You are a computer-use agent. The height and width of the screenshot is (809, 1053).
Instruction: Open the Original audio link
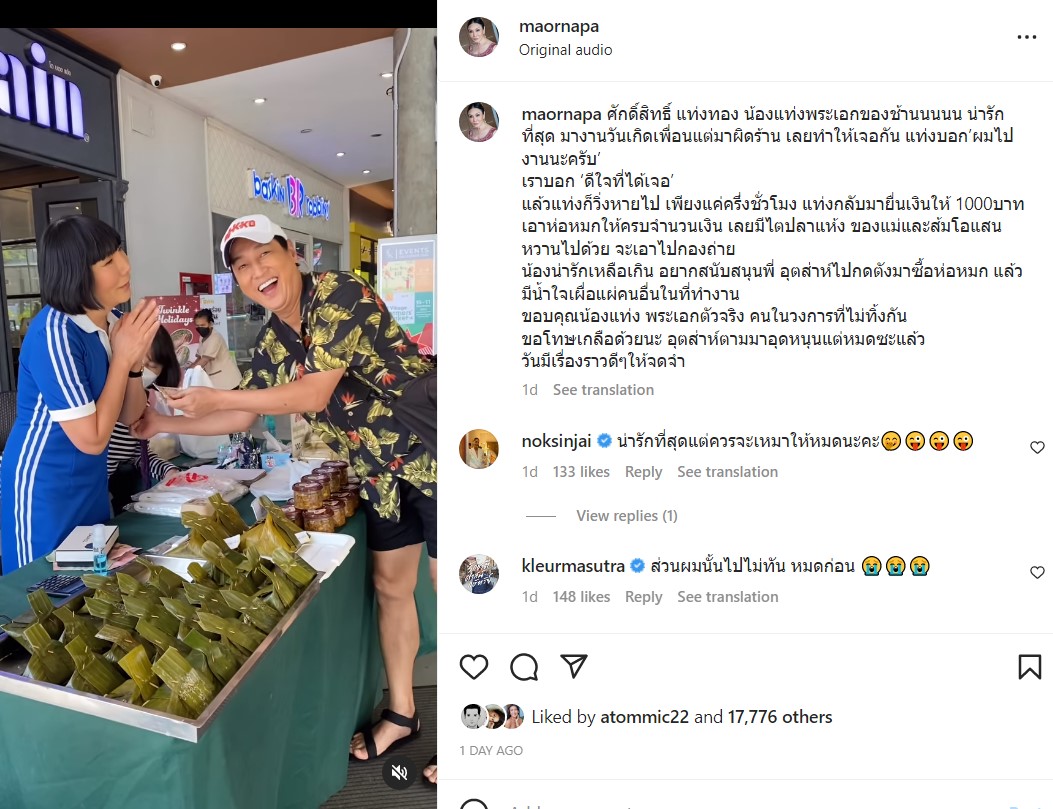pyautogui.click(x=565, y=50)
